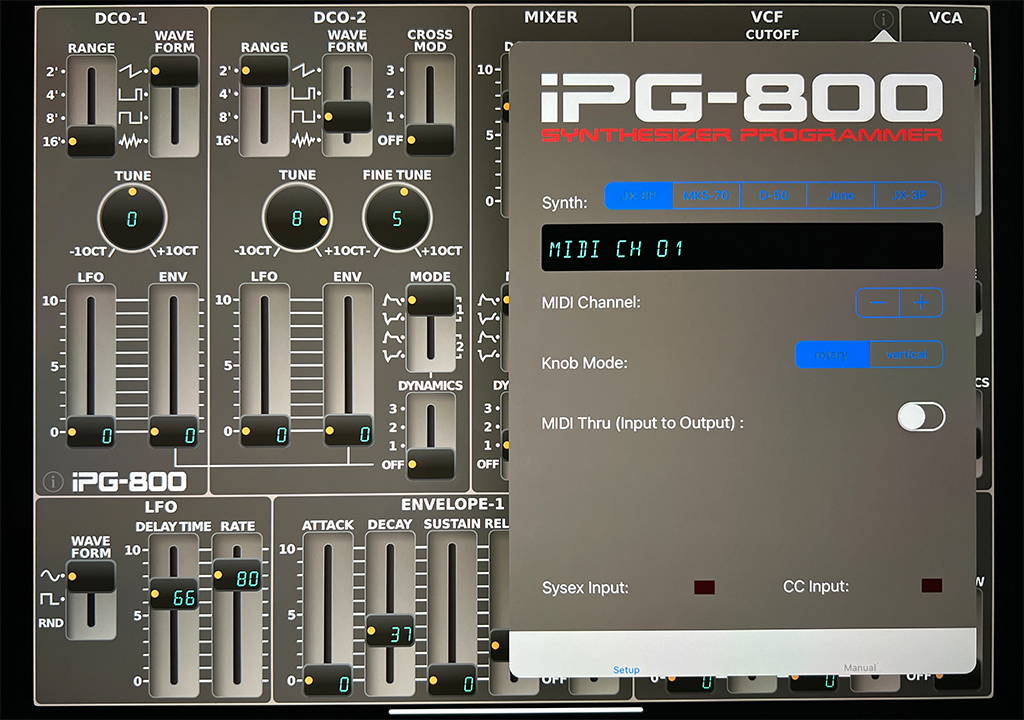Decrease MIDI channel with minus button
The width and height of the screenshot is (1024, 720).
[878, 302]
